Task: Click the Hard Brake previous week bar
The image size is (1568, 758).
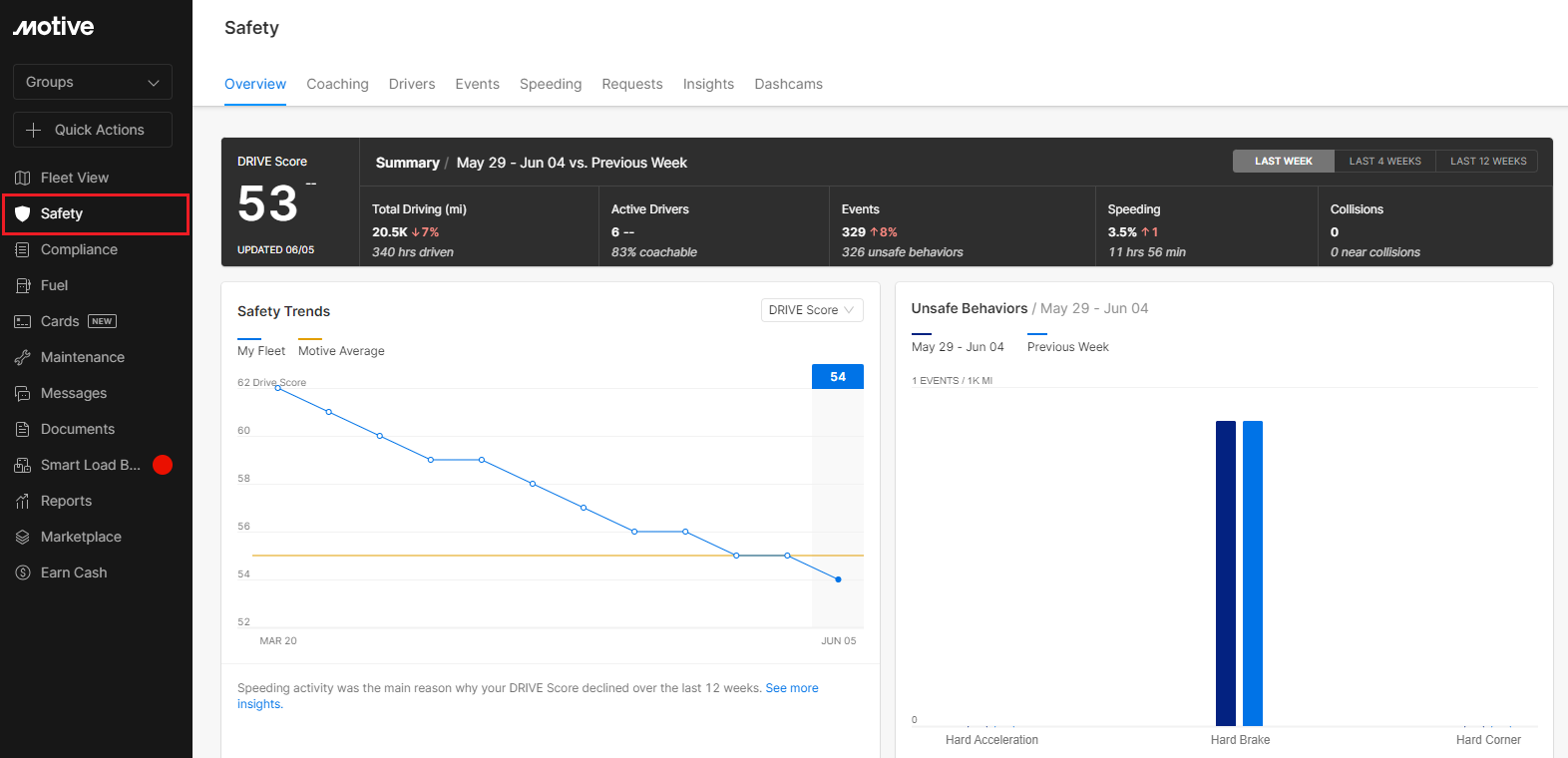Action: coord(1253,572)
